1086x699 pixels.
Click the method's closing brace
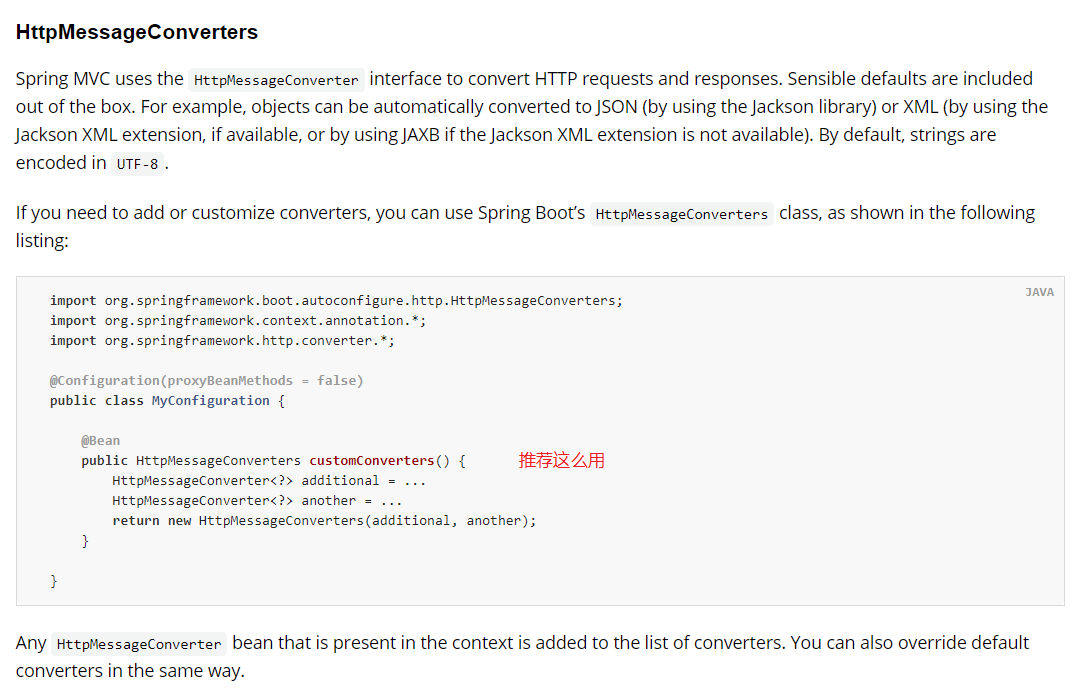click(x=85, y=541)
